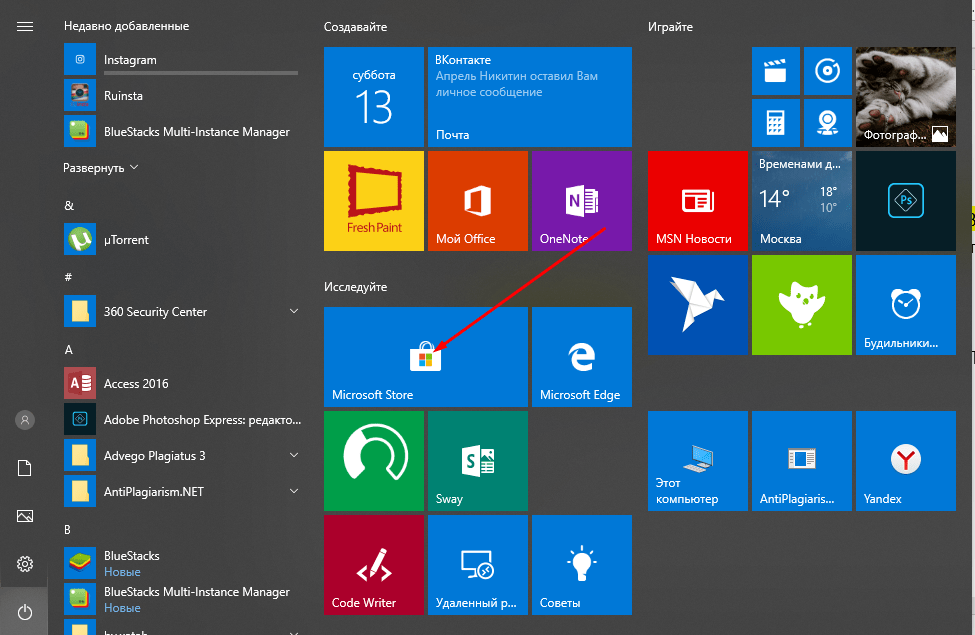The width and height of the screenshot is (975, 635).
Task: Open BlueStacks Multi-Instance Manager in recently added
Action: 182,132
